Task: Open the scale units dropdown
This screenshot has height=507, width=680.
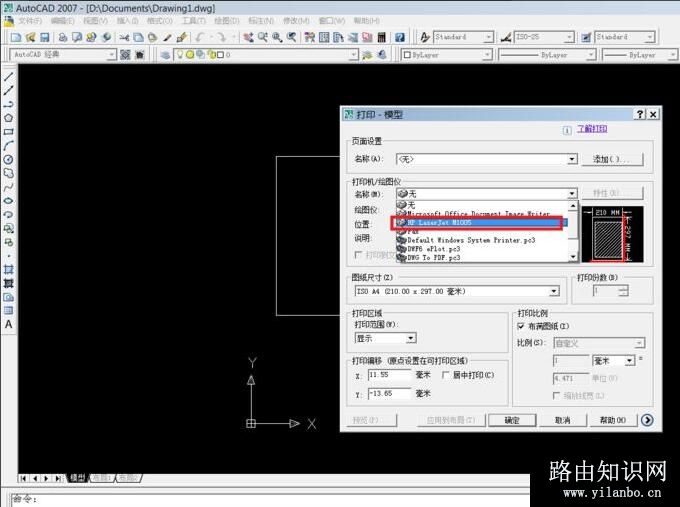Action: 629,361
